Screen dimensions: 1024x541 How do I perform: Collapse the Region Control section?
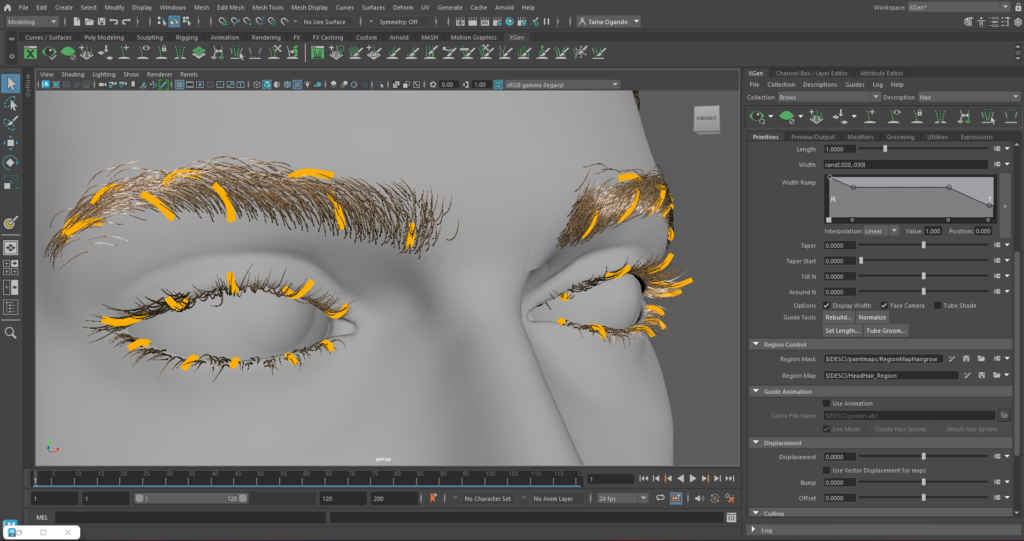[755, 344]
